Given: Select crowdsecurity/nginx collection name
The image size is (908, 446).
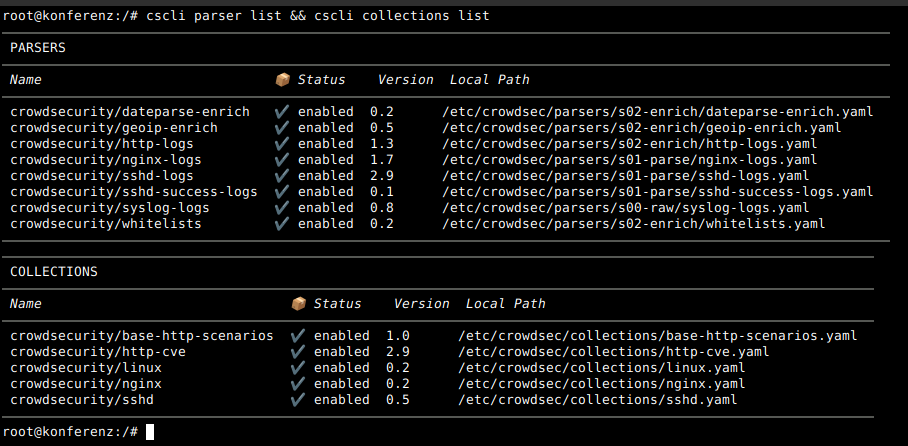Looking at the screenshot, I should coord(86,383).
